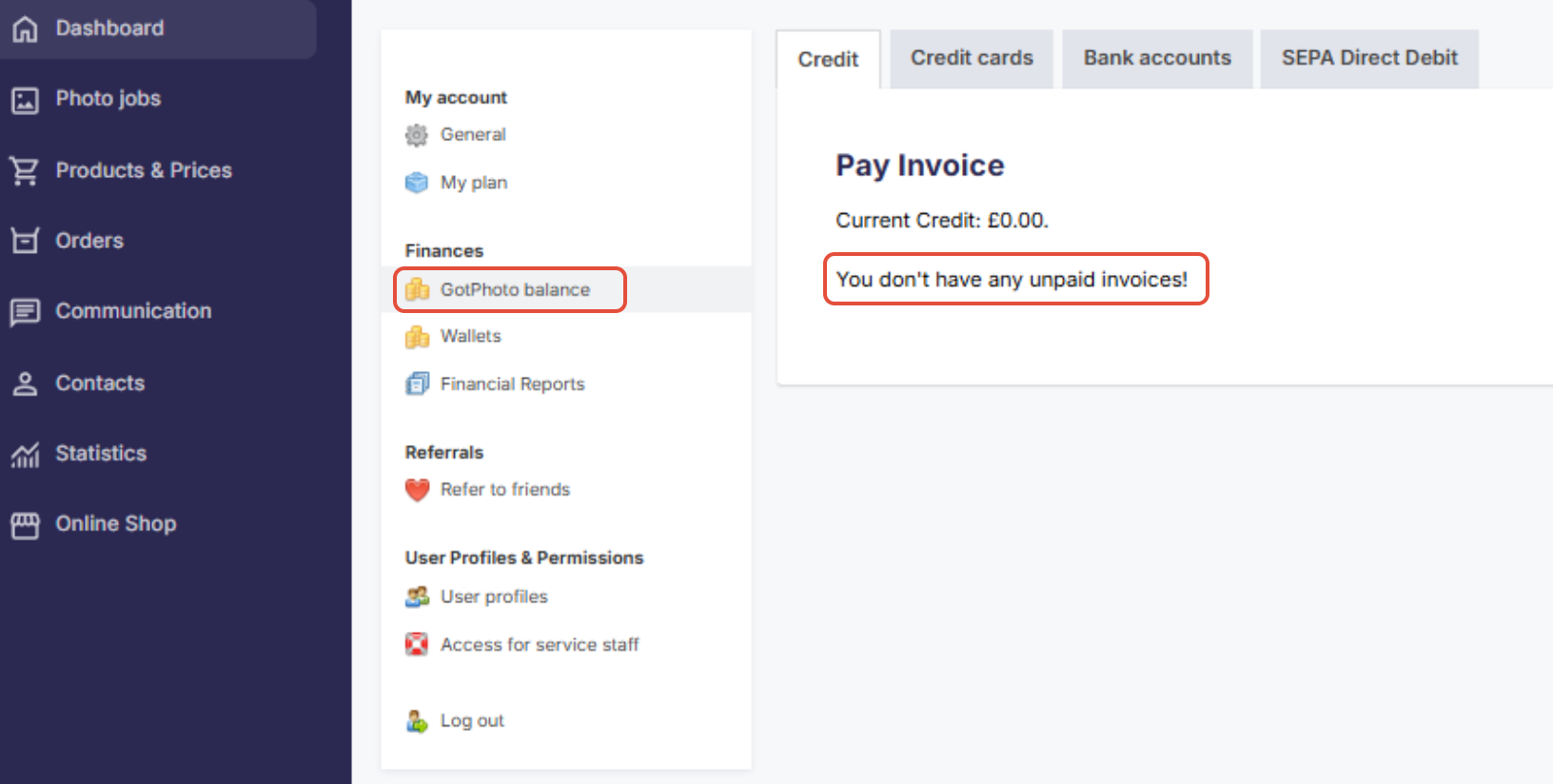
Task: Click the Wallets coins icon
Action: pyautogui.click(x=417, y=336)
